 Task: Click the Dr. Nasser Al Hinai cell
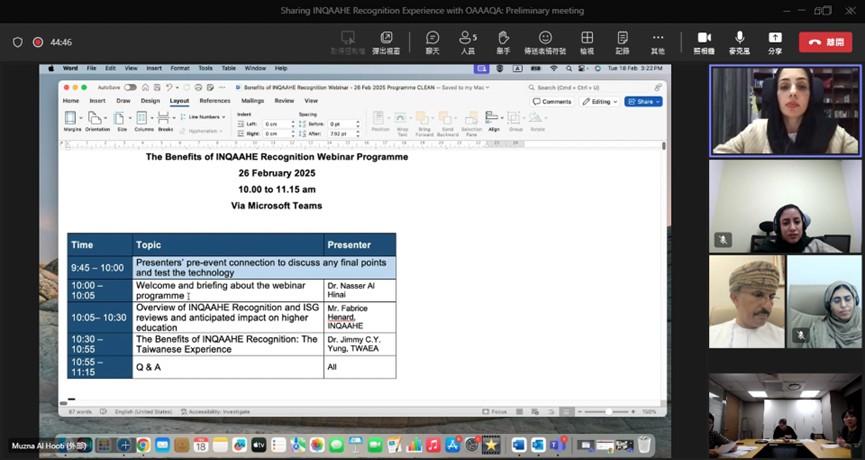pyautogui.click(x=360, y=290)
